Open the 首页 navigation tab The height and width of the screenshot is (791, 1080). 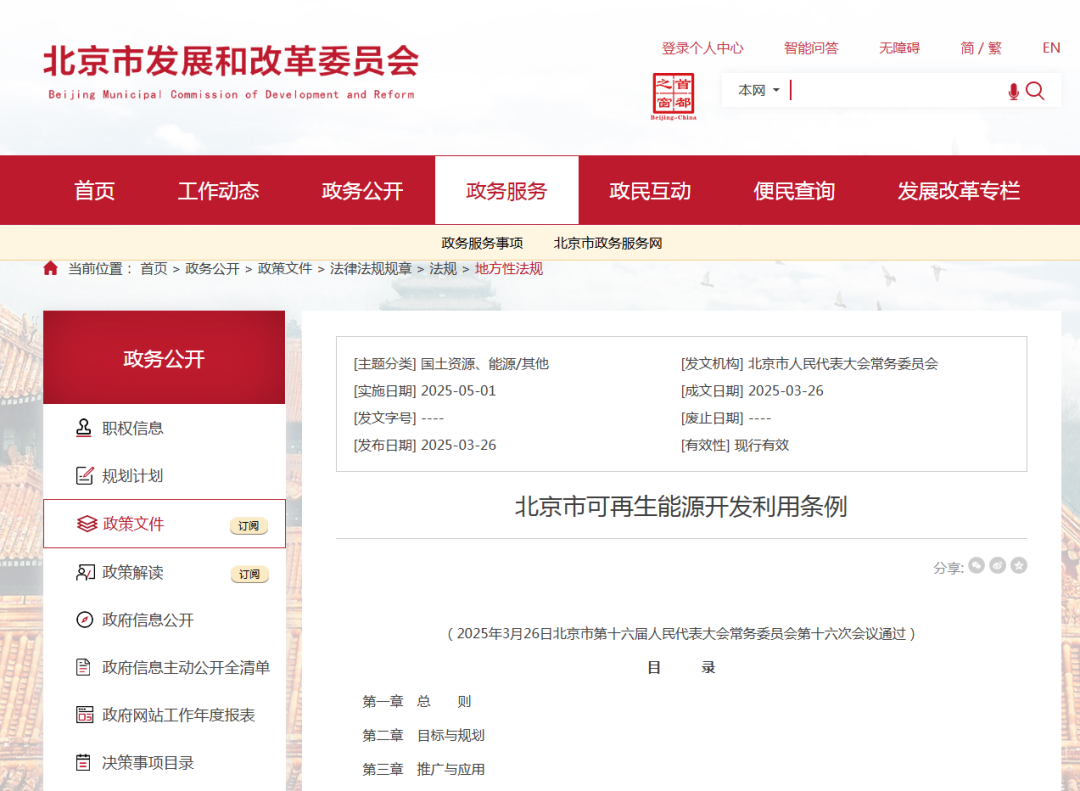[94, 190]
